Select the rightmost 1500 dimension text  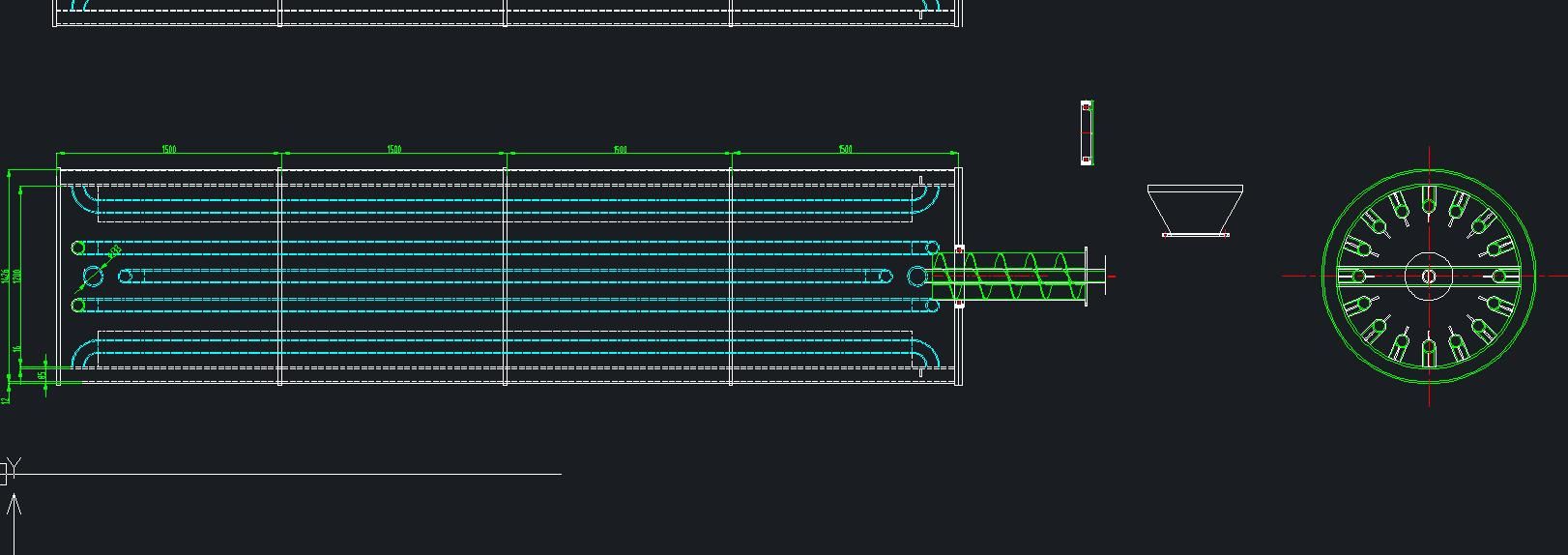[845, 149]
